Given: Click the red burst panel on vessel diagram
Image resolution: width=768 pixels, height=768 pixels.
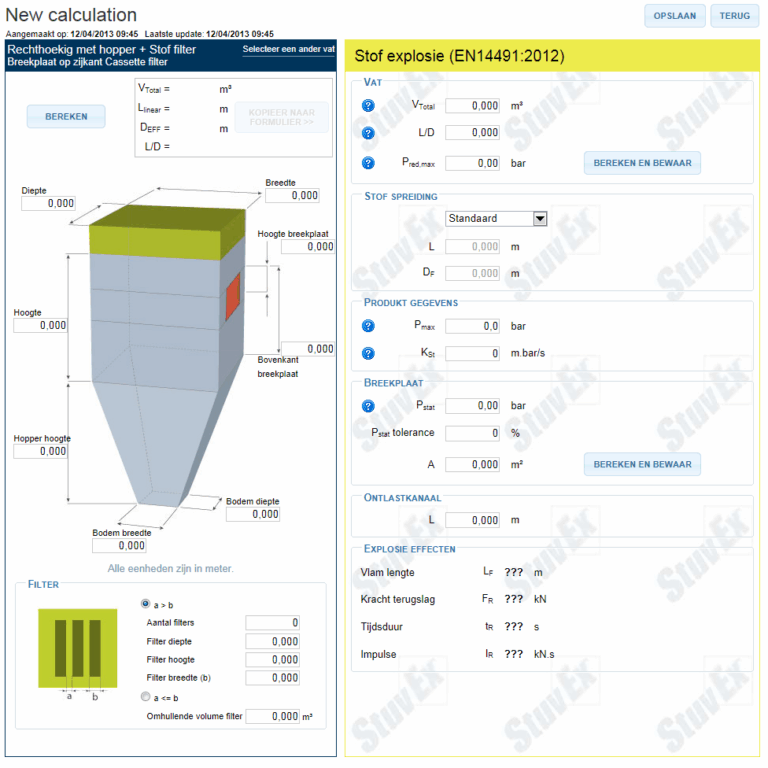Looking at the screenshot, I should 232,294.
